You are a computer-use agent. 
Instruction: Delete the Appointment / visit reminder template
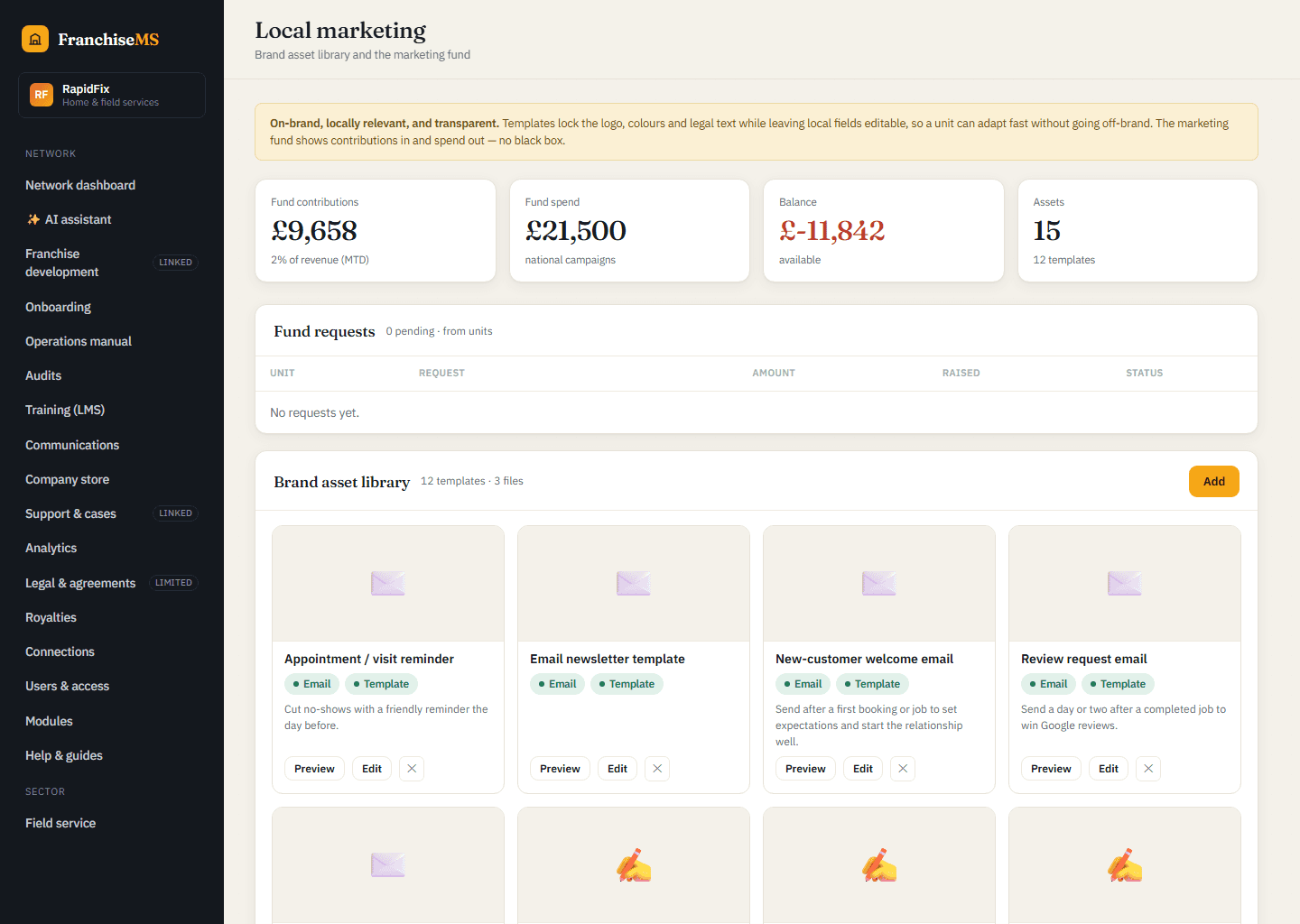412,769
